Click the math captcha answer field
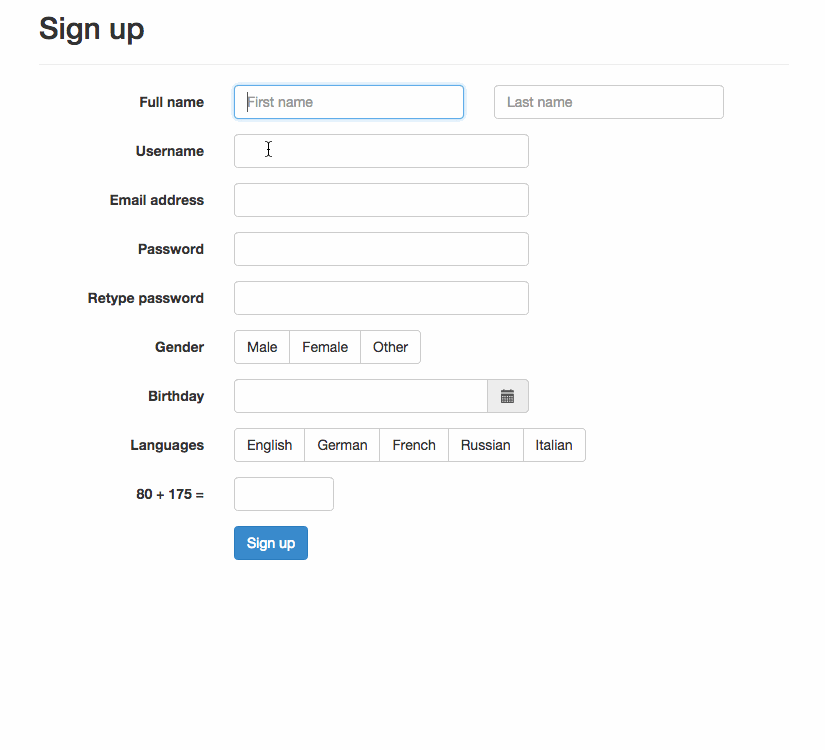This screenshot has height=750, width=825. click(283, 494)
